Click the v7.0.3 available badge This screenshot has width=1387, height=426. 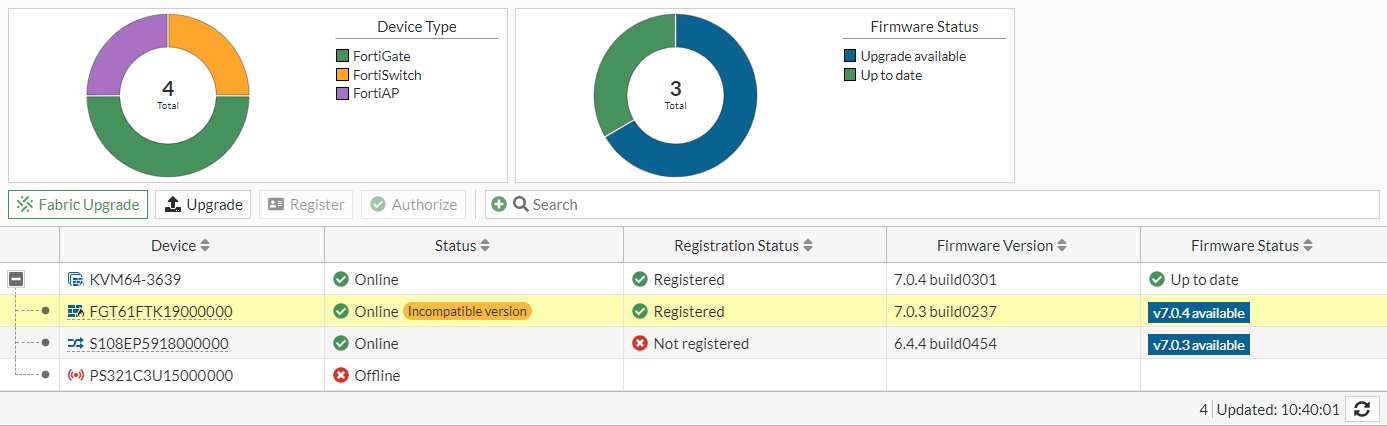click(1199, 345)
